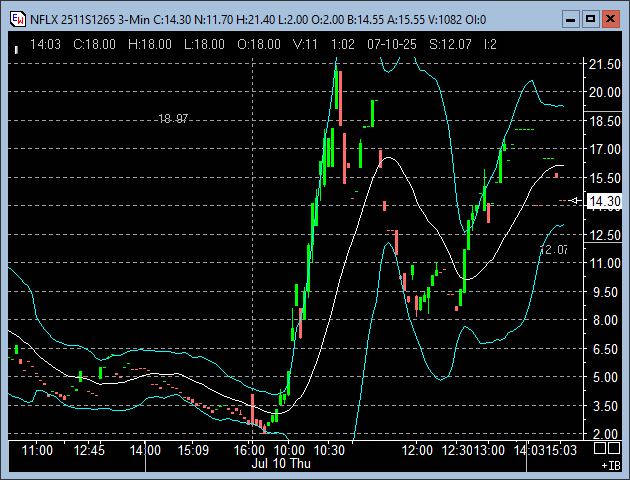Click O:18.00 in the data bar
This screenshot has width=630, height=480.
259,44
